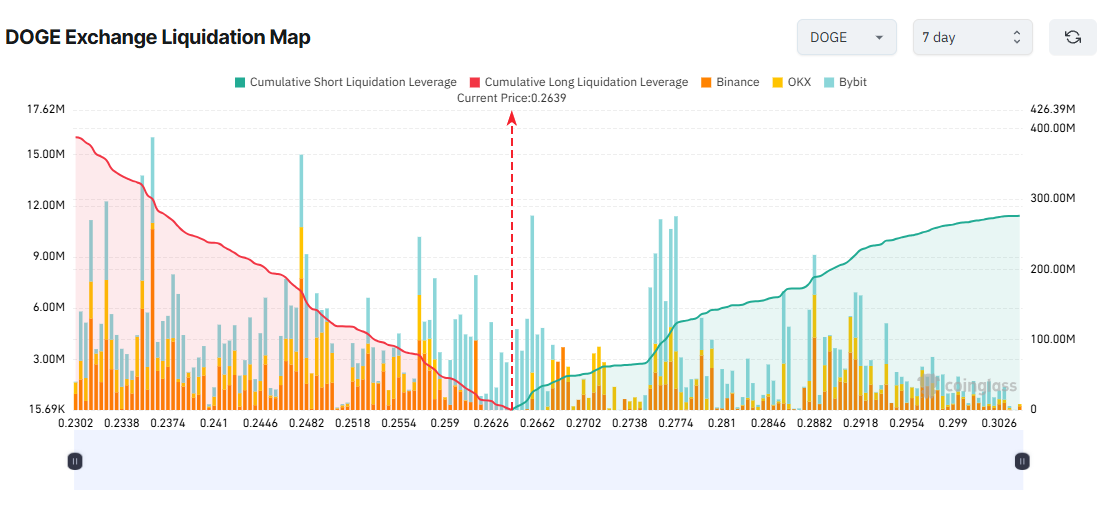Toggle the Binance series legend label
1104x512 pixels.
(737, 82)
